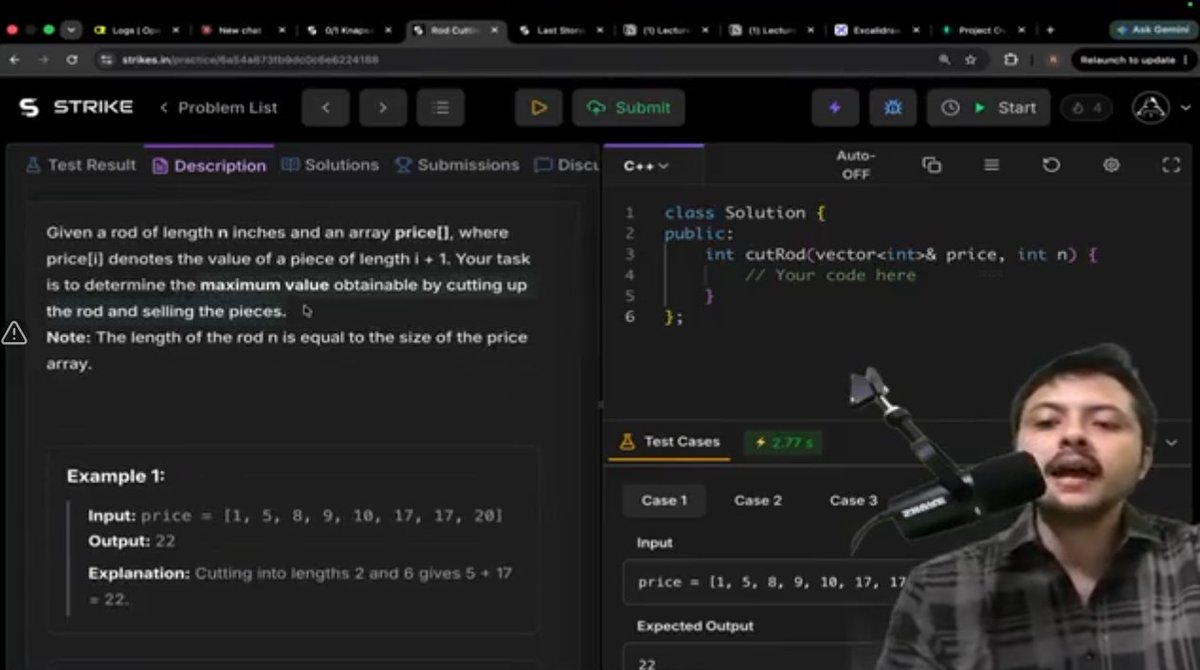
Task: Open the problem list menu icon
Action: point(440,107)
